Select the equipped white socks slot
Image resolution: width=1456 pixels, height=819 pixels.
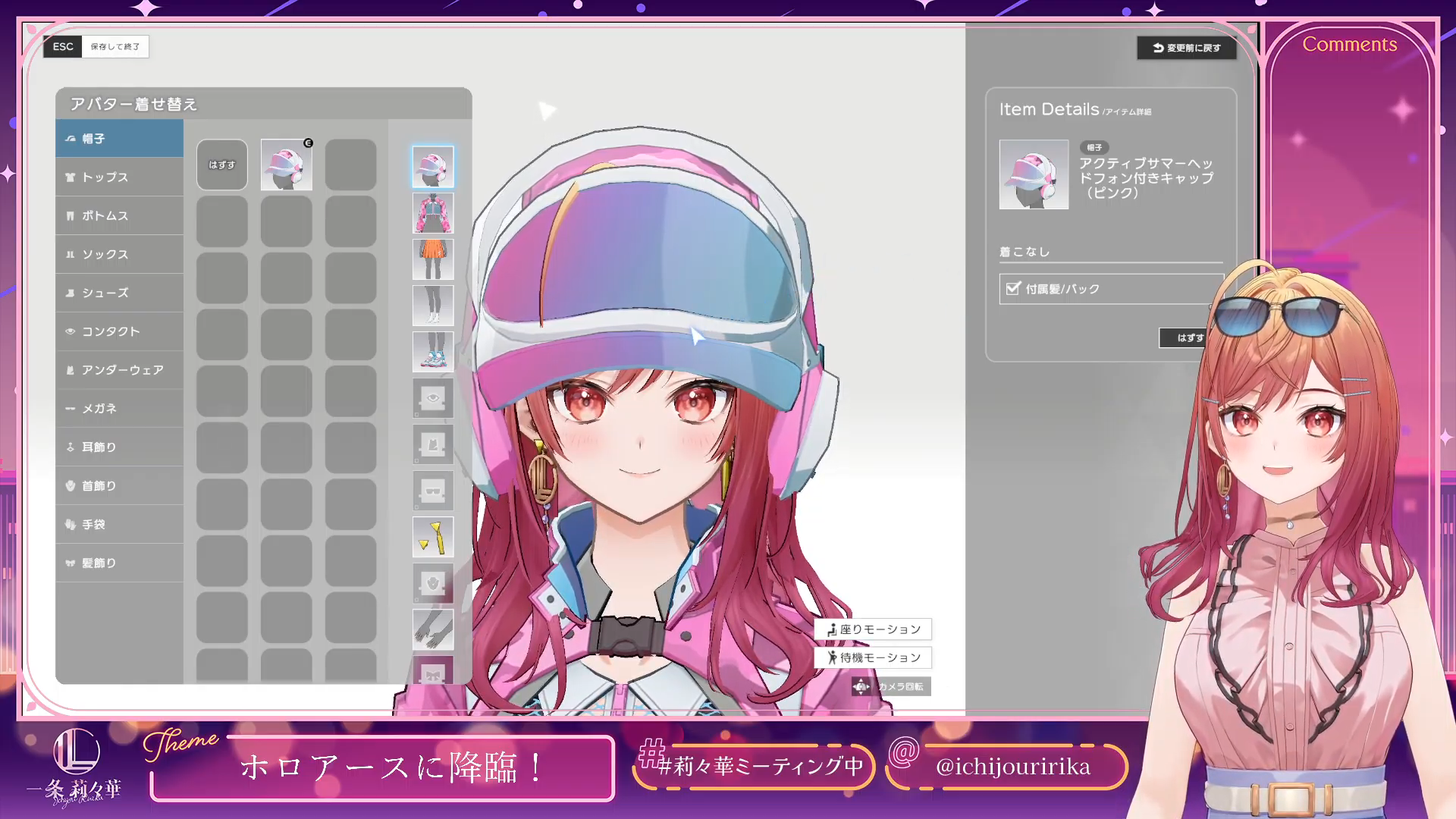[x=433, y=306]
